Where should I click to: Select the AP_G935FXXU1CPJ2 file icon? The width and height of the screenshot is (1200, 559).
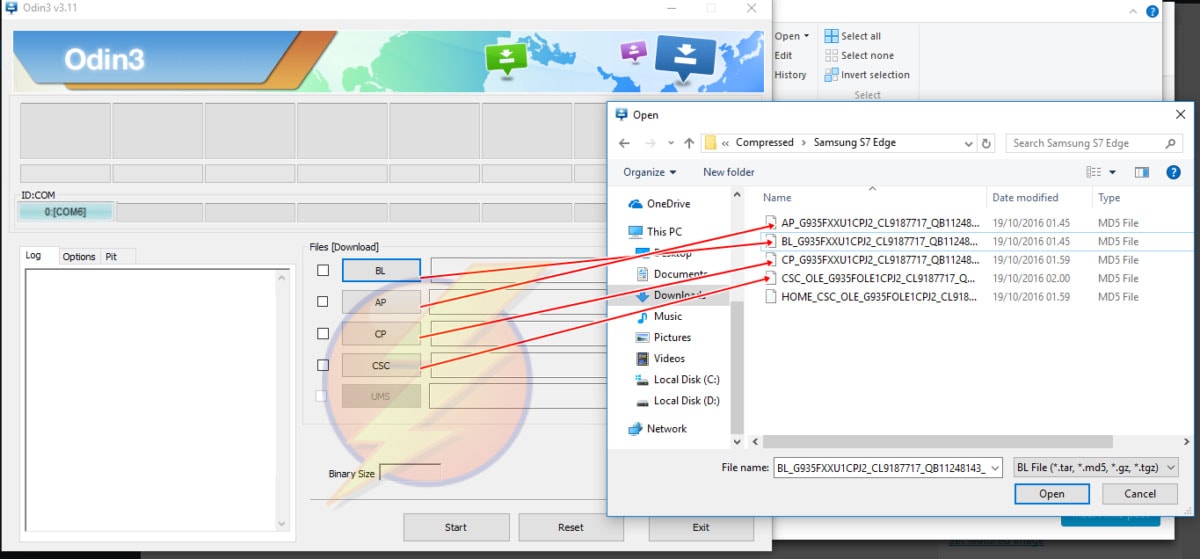point(770,222)
